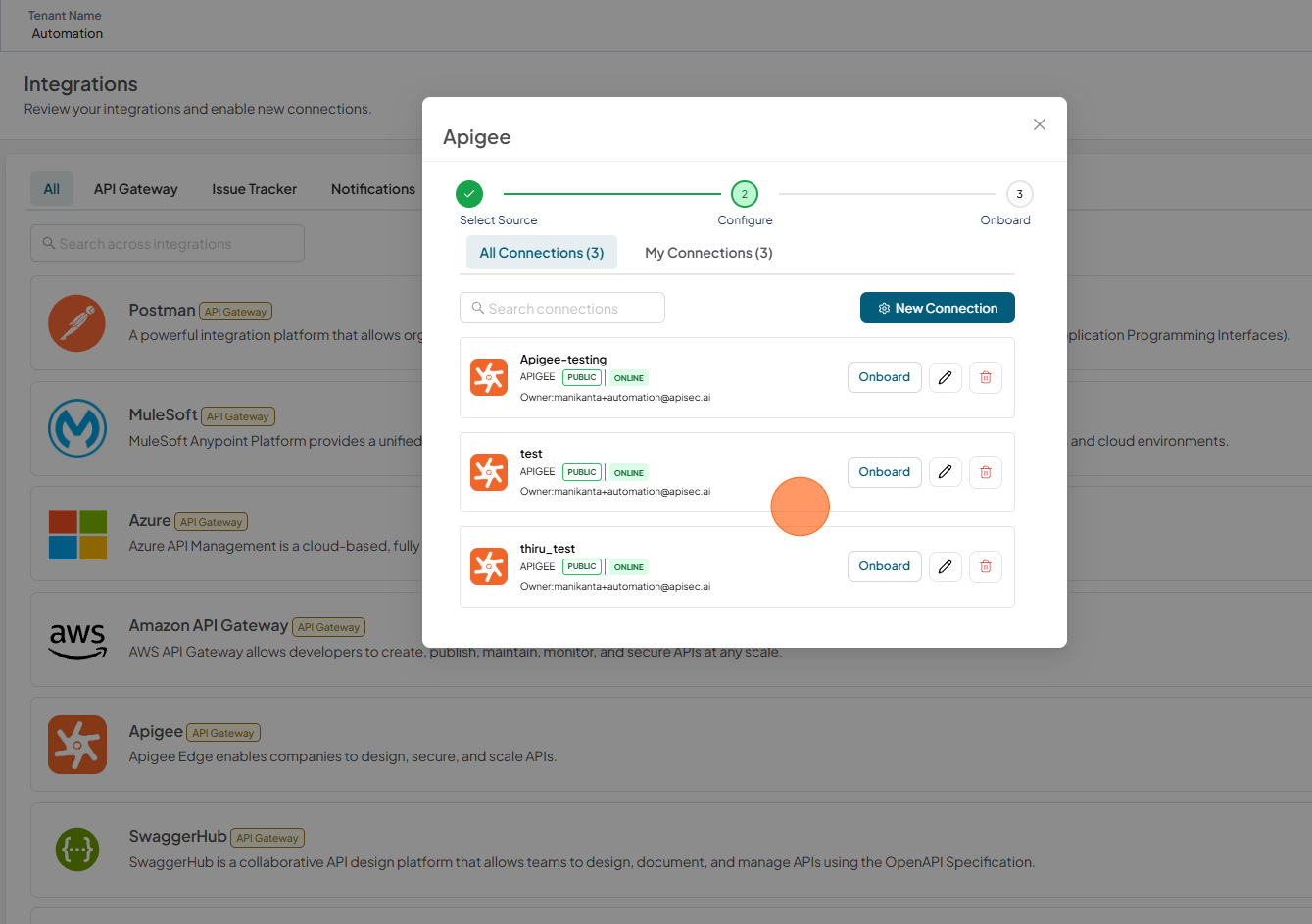Edit the thiru_test connection pencil icon

click(x=946, y=566)
